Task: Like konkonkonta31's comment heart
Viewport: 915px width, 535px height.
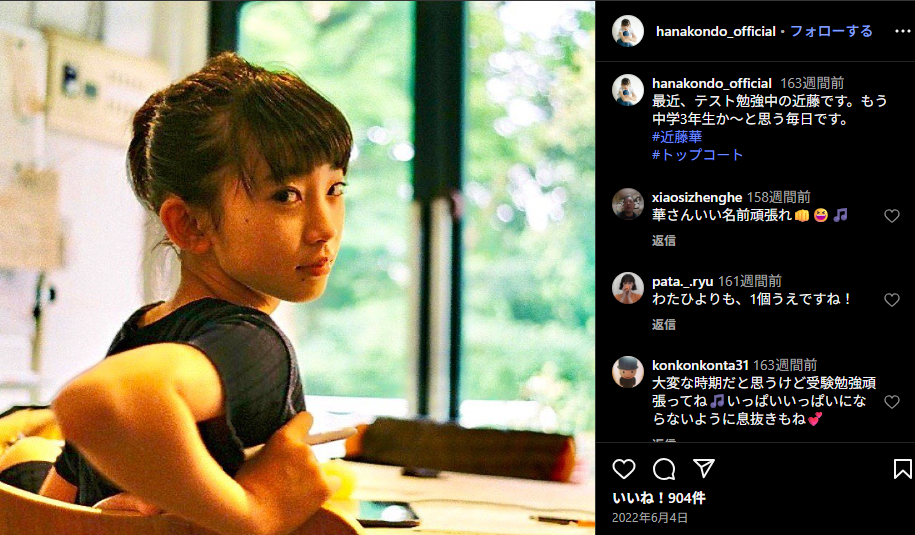Action: [892, 402]
